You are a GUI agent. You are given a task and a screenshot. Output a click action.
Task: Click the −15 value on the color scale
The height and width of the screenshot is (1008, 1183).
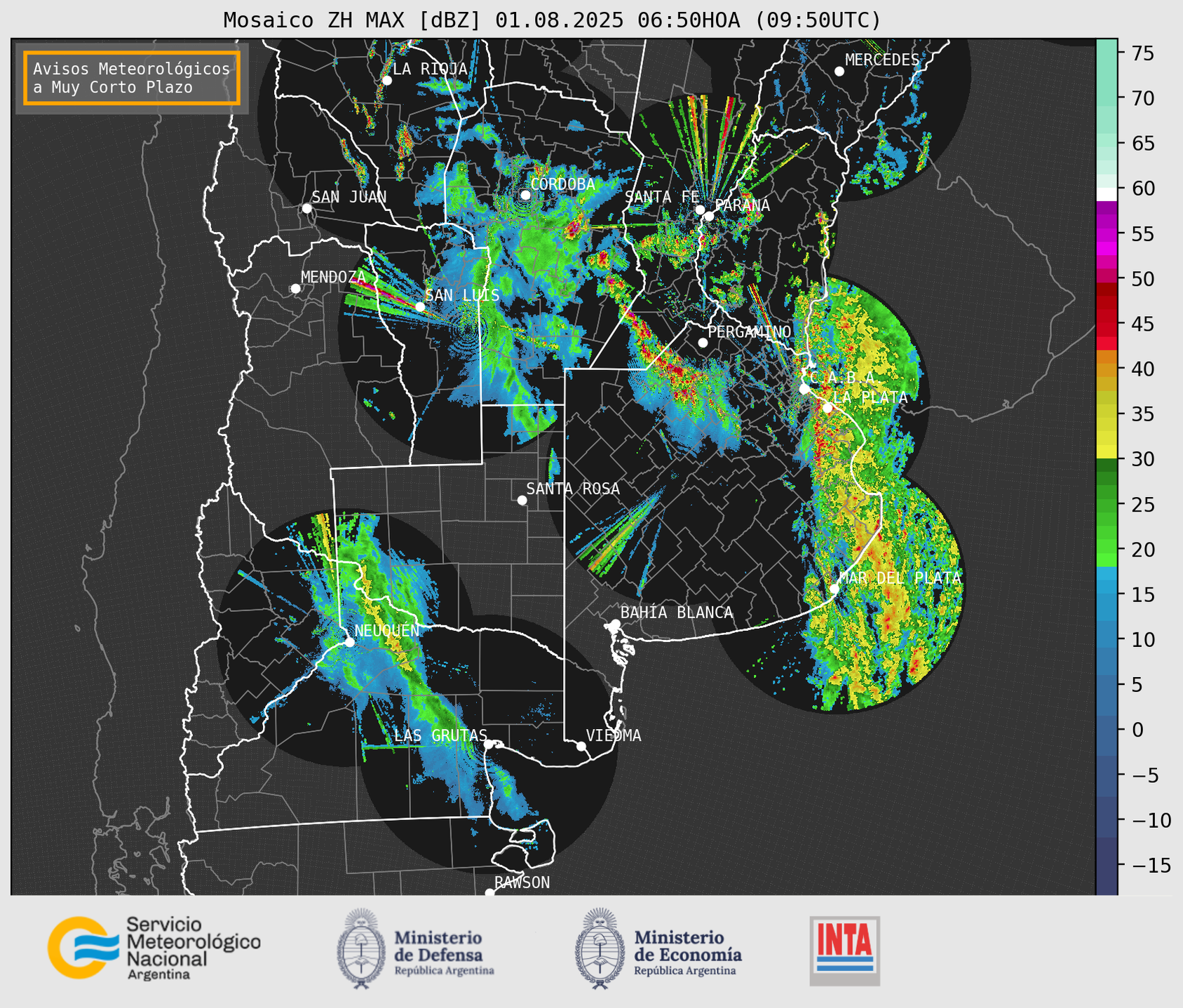tap(1151, 865)
